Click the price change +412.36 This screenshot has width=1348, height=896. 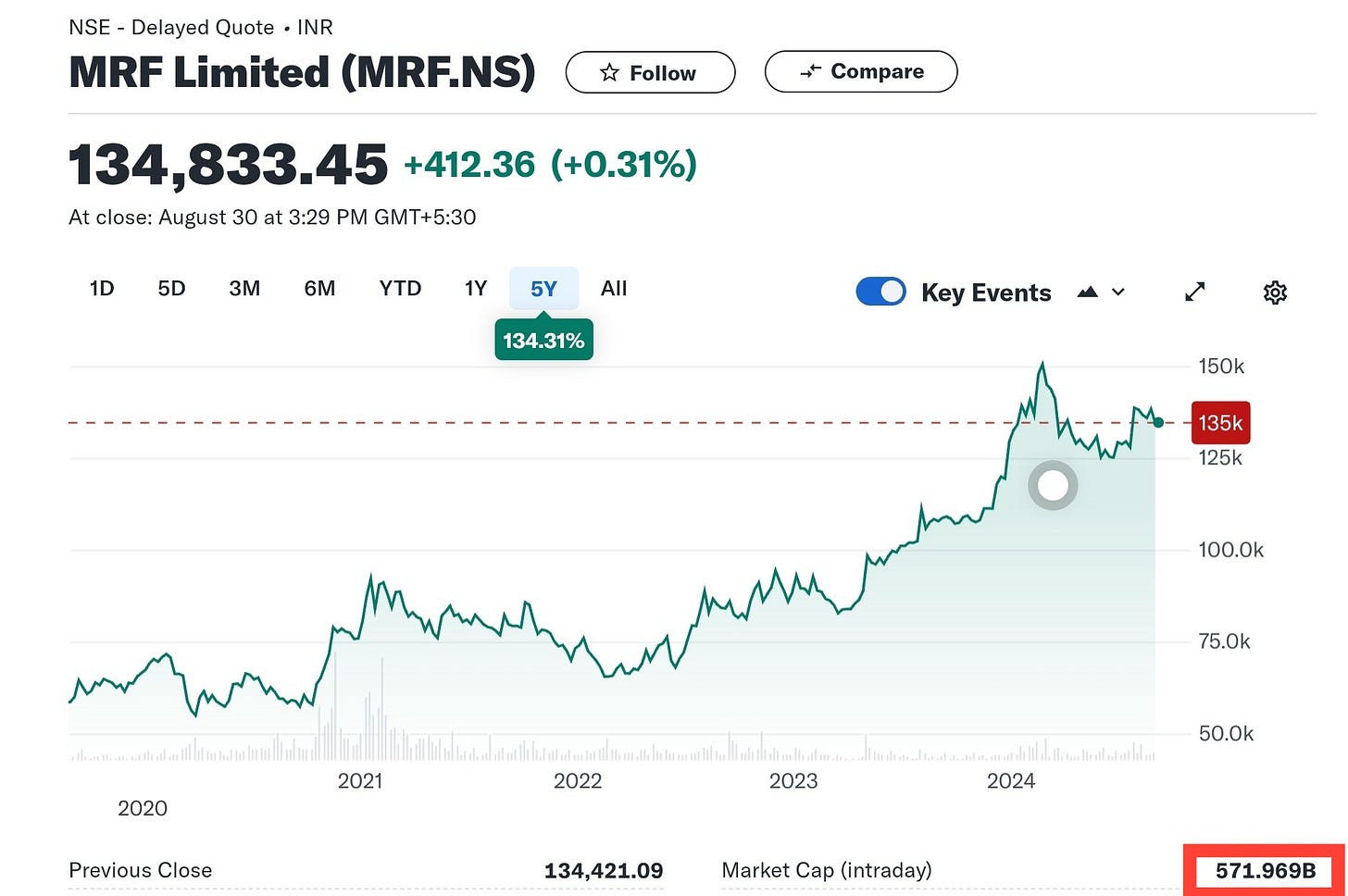click(469, 165)
